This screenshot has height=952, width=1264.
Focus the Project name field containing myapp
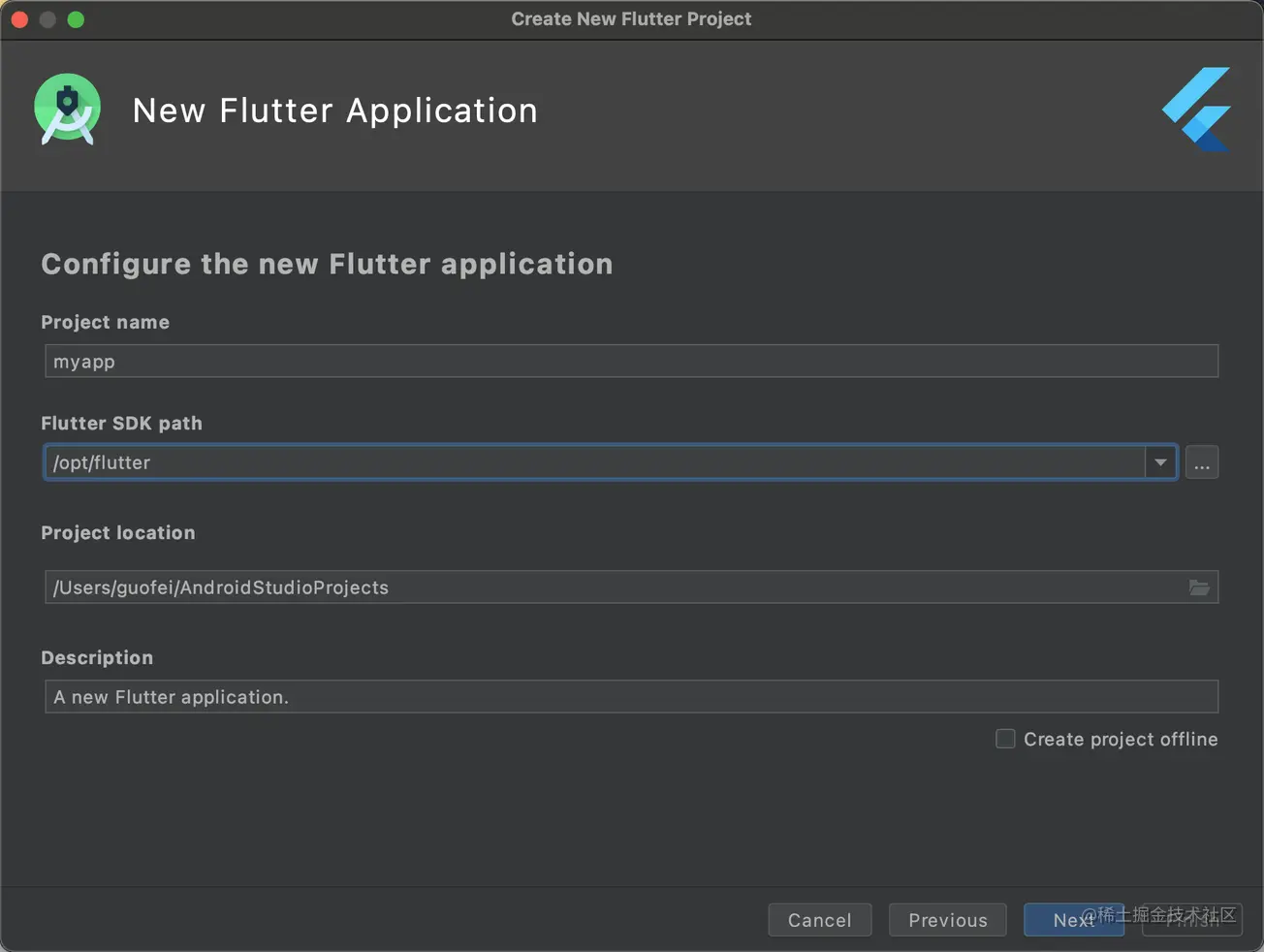[x=631, y=362]
